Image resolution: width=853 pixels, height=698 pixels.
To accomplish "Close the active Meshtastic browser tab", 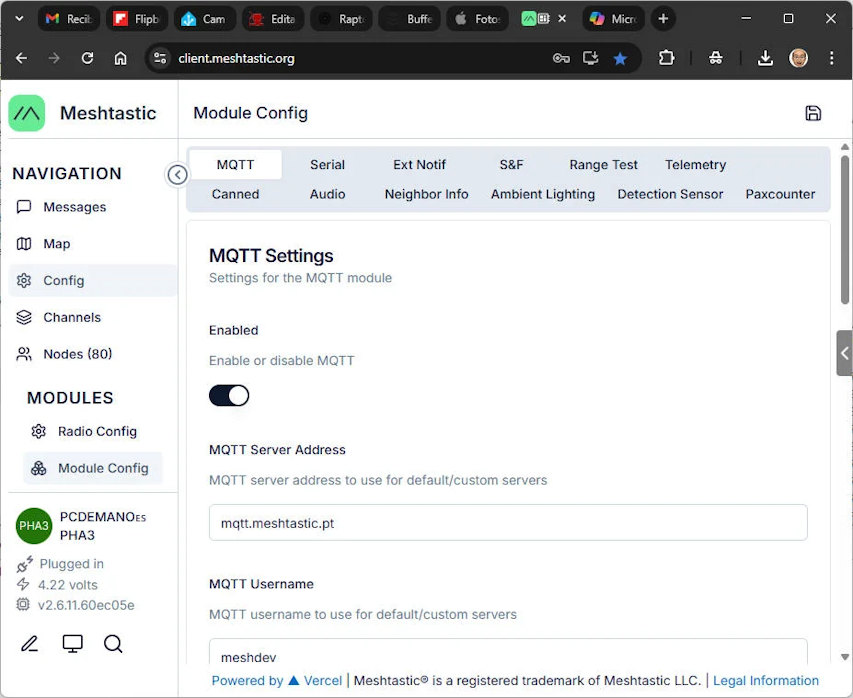I will [x=562, y=18].
